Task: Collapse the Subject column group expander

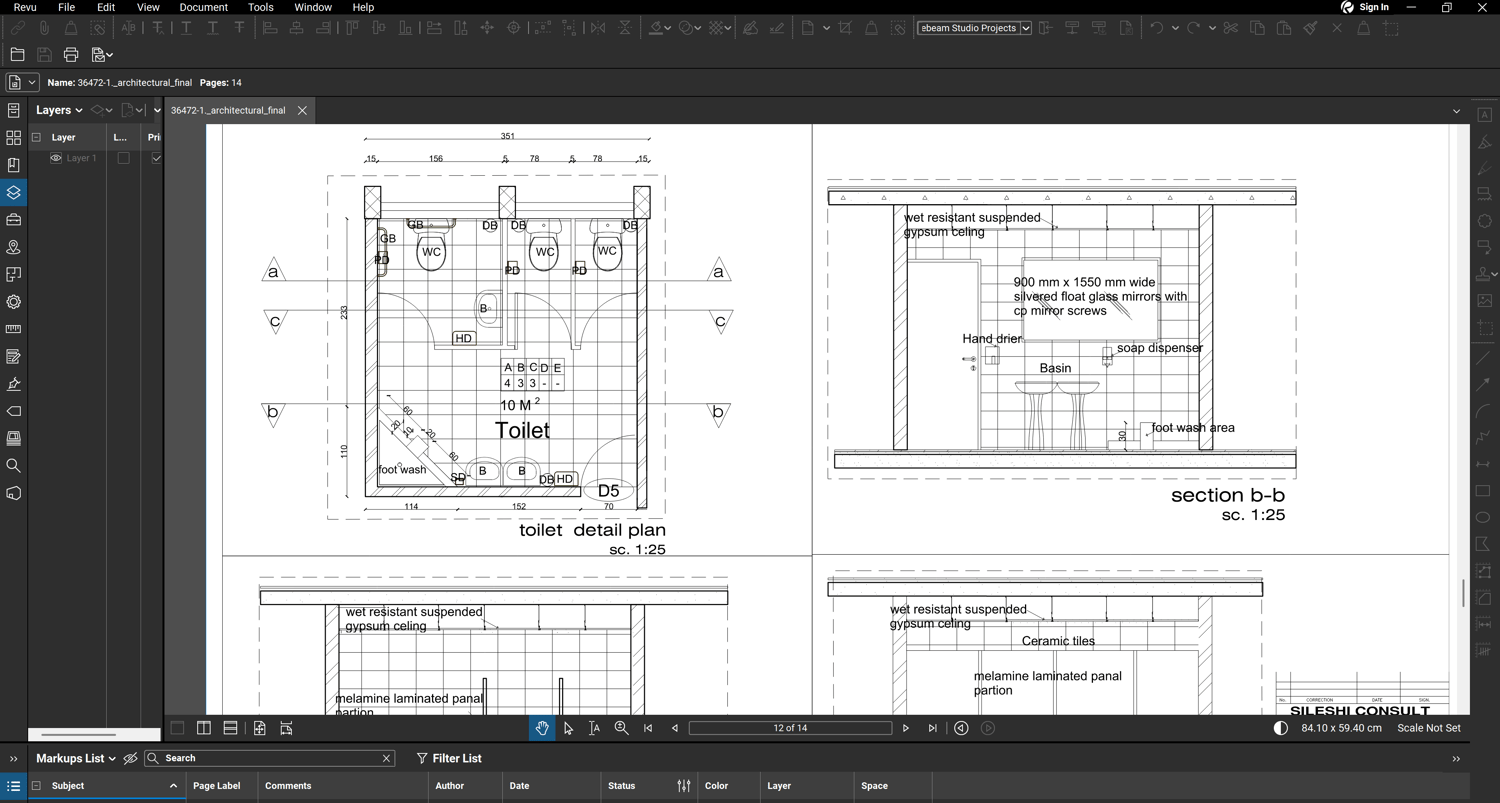Action: 36,786
